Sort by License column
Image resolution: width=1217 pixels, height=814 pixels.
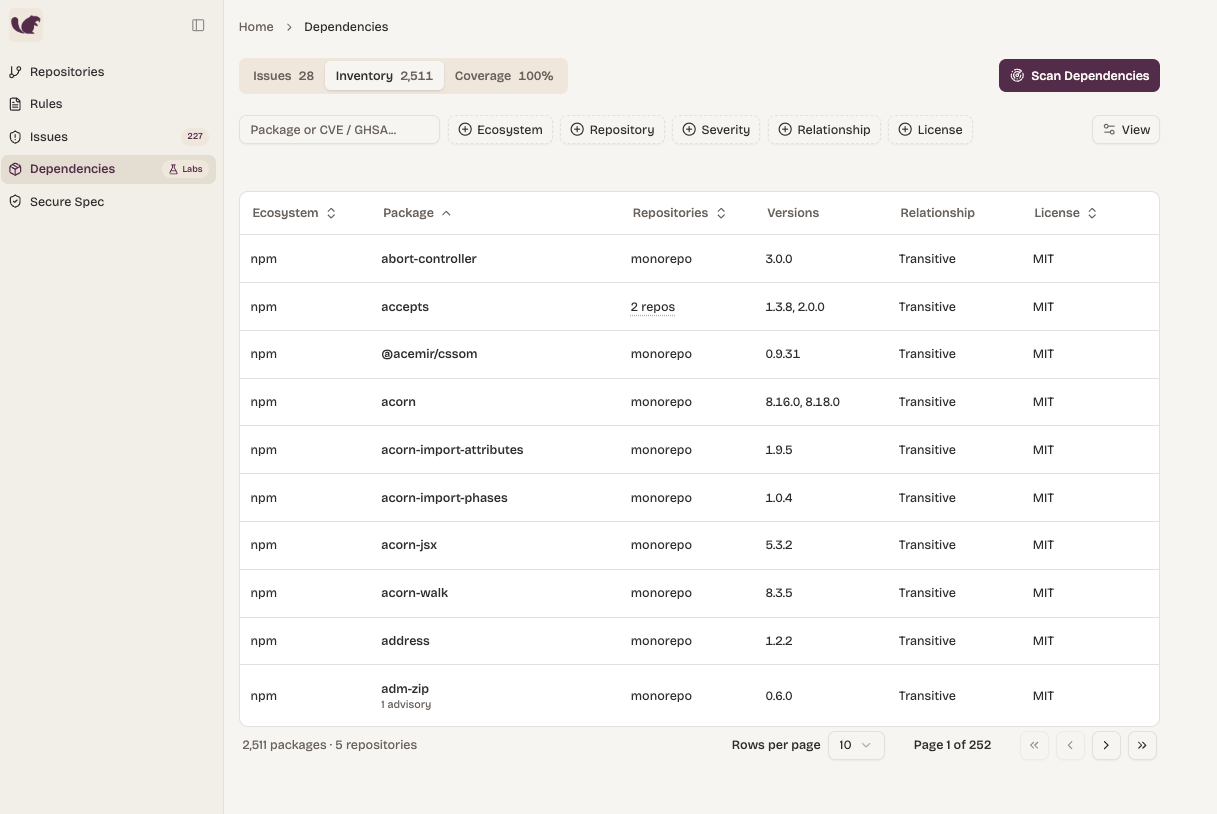(1065, 213)
